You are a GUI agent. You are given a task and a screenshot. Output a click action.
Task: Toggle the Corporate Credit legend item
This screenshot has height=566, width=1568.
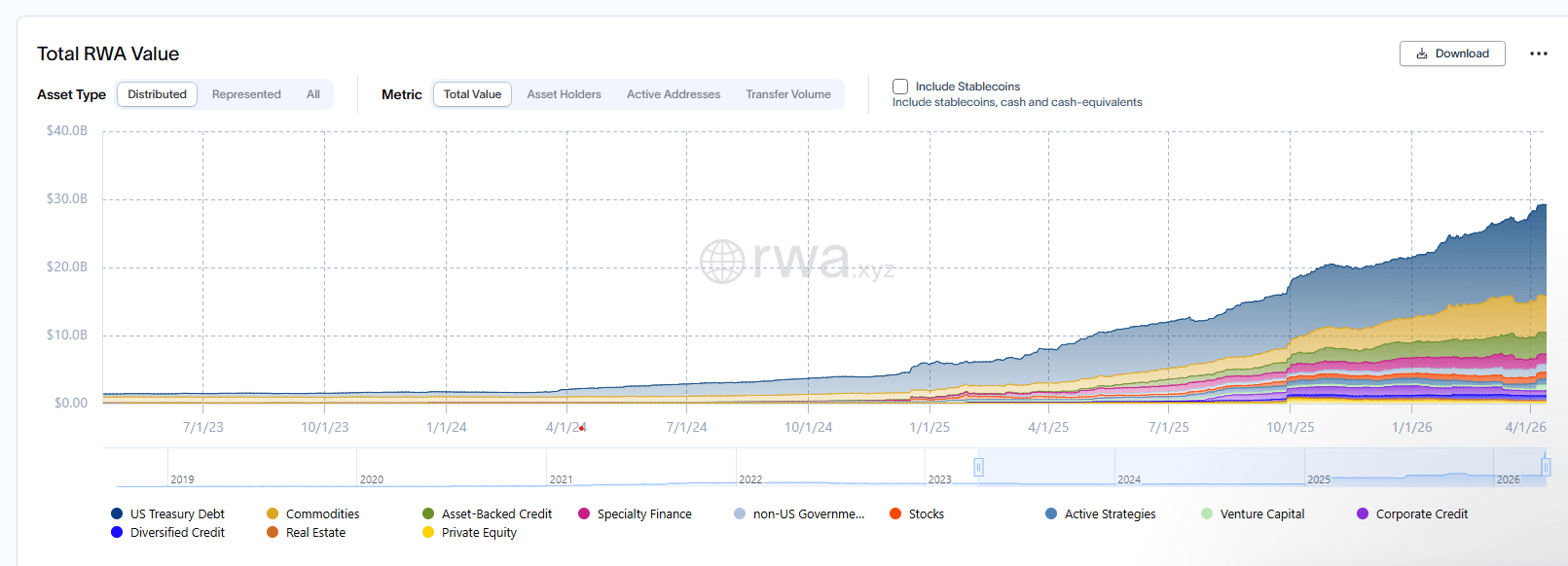point(1363,513)
